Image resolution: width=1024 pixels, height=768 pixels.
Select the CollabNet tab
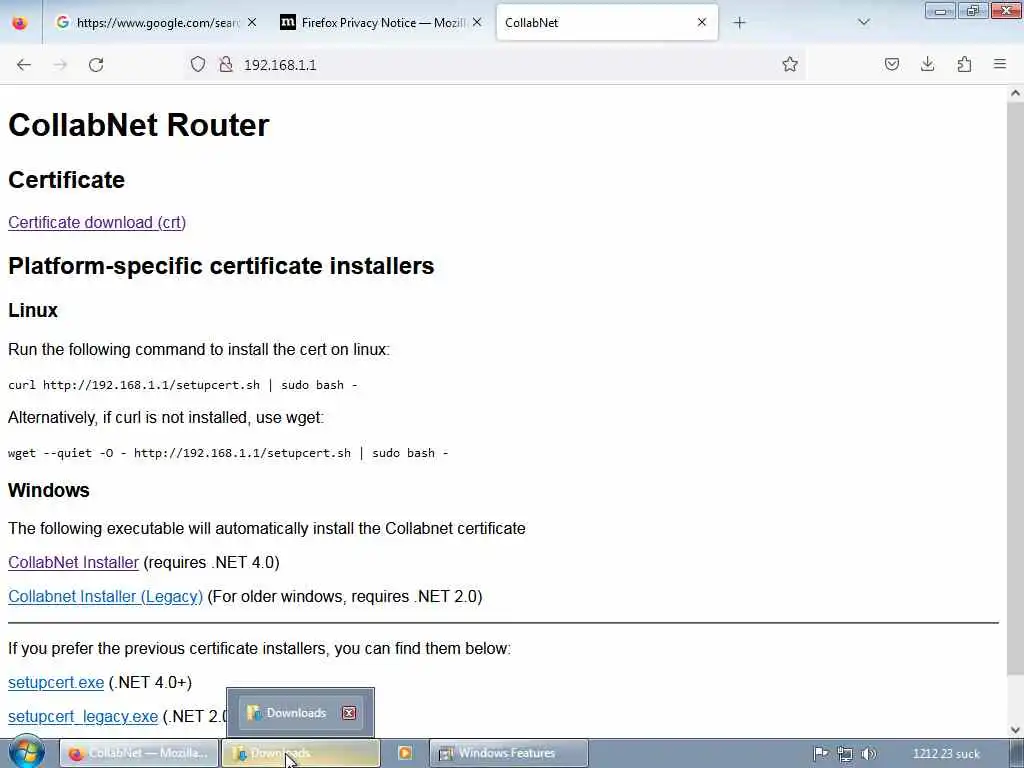607,22
